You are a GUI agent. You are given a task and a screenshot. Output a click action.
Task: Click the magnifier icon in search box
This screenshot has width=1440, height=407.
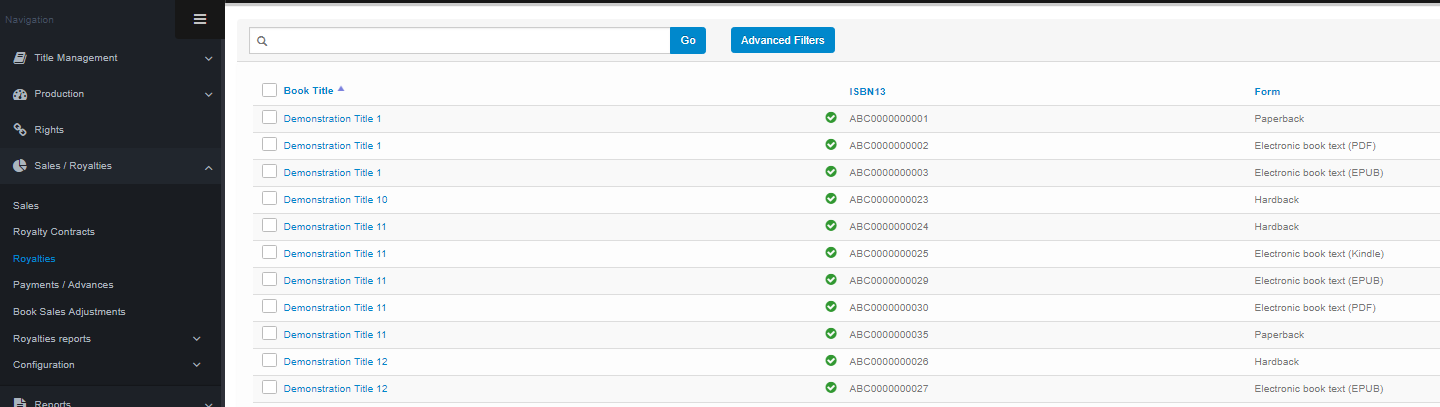[x=262, y=41]
